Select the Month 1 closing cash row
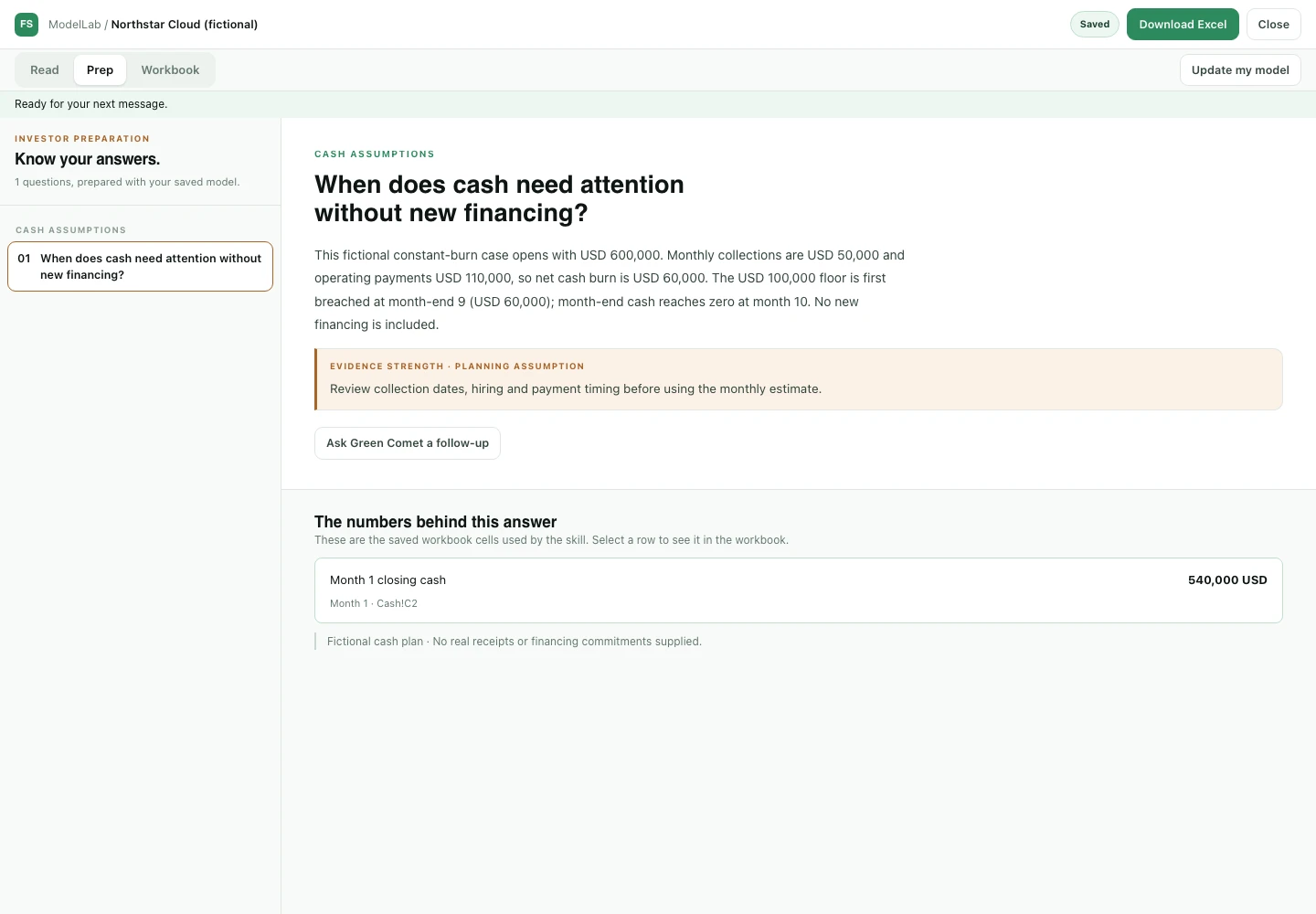 point(799,590)
